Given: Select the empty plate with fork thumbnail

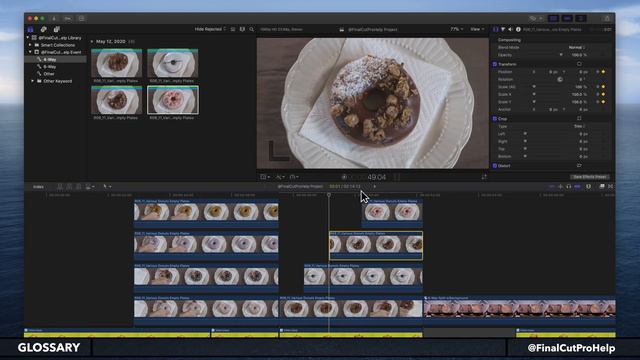Looking at the screenshot, I should point(173,63).
